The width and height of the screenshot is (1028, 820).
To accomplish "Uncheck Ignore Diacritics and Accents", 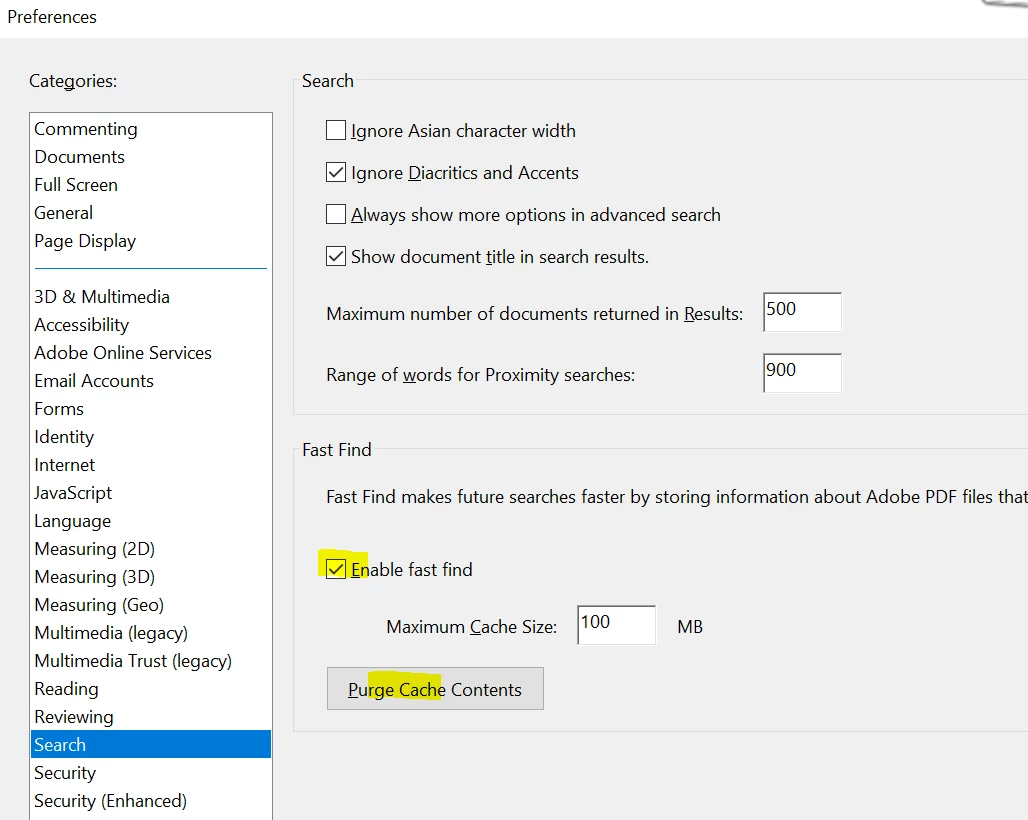I will [336, 172].
